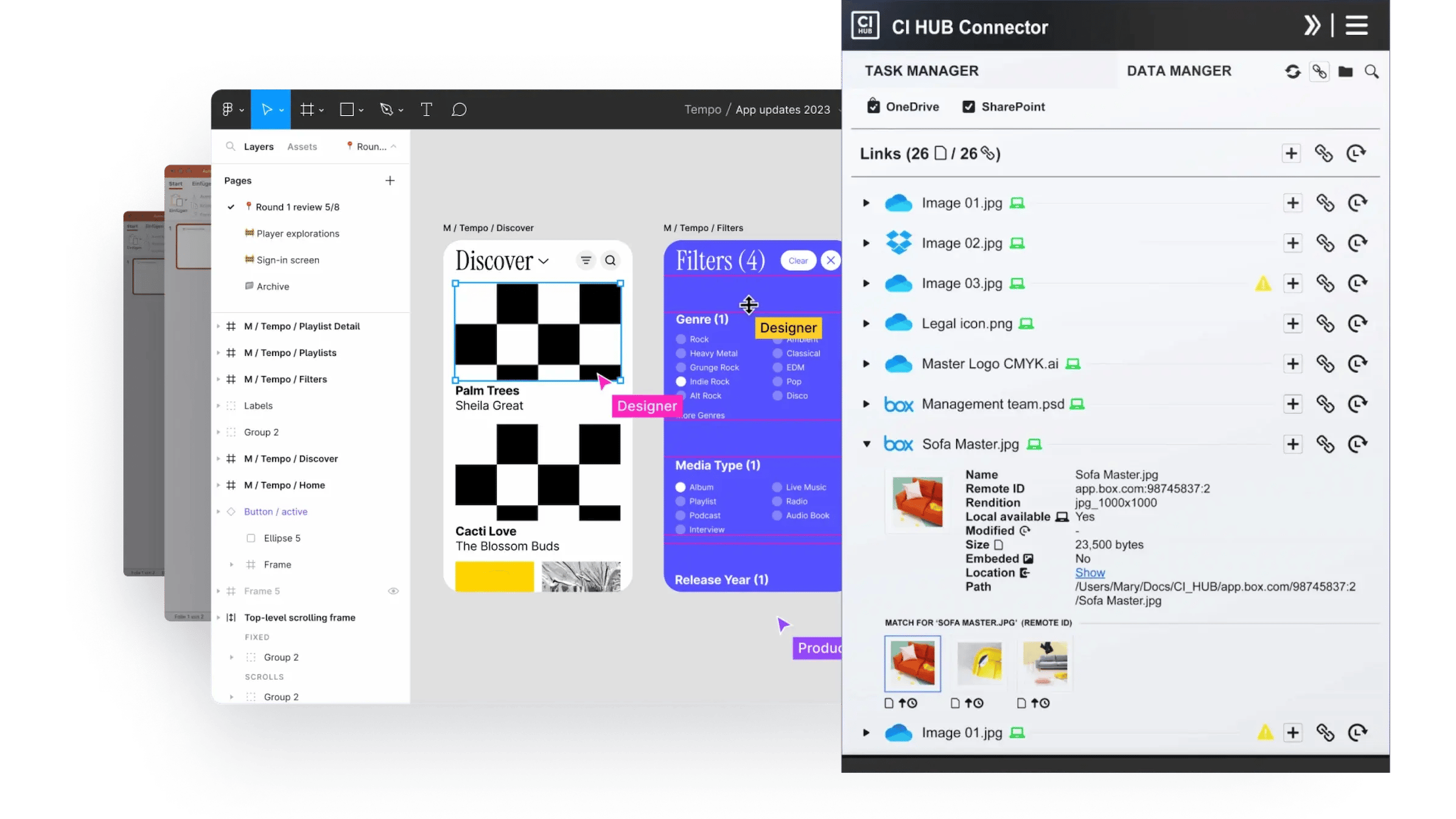Switch to the Layers tab
The height and width of the screenshot is (819, 1456).
click(x=259, y=147)
